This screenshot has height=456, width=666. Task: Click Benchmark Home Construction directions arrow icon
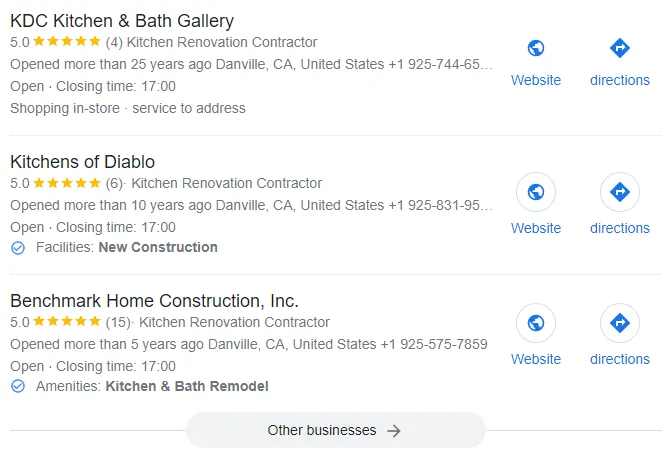point(619,323)
